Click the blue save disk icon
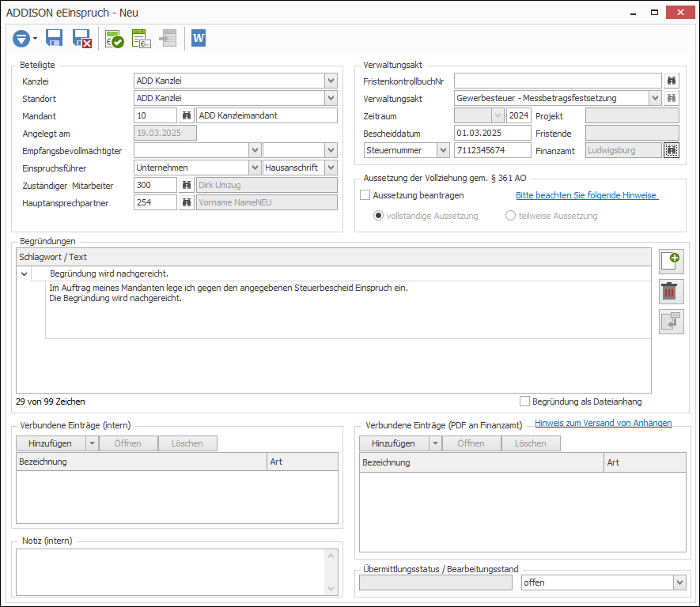Image resolution: width=700 pixels, height=607 pixels. point(54,38)
